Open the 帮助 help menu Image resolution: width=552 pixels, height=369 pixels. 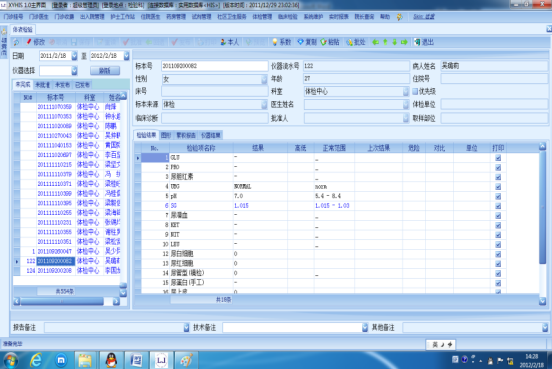(385, 17)
